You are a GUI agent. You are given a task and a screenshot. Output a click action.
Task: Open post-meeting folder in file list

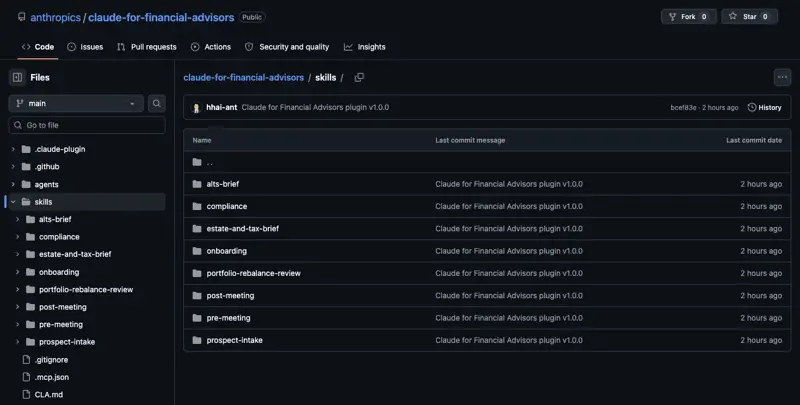(230, 296)
